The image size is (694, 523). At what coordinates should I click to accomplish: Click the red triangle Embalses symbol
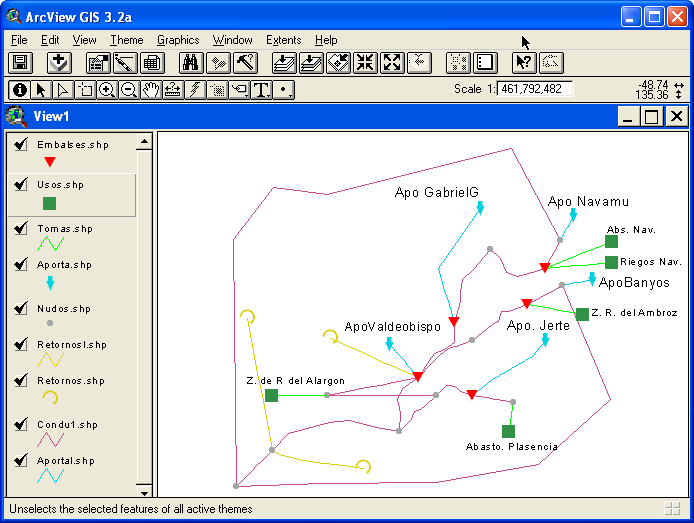50,162
